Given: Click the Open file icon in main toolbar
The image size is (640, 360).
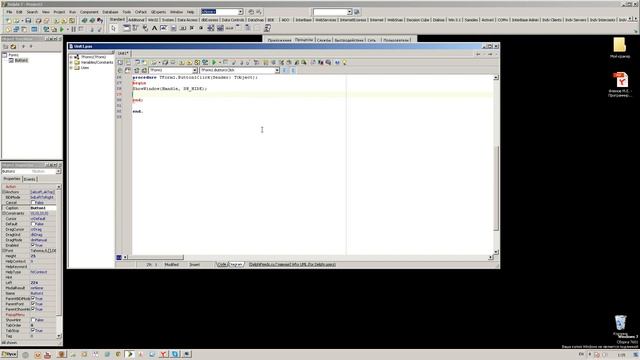Looking at the screenshot, I should coord(17,20).
